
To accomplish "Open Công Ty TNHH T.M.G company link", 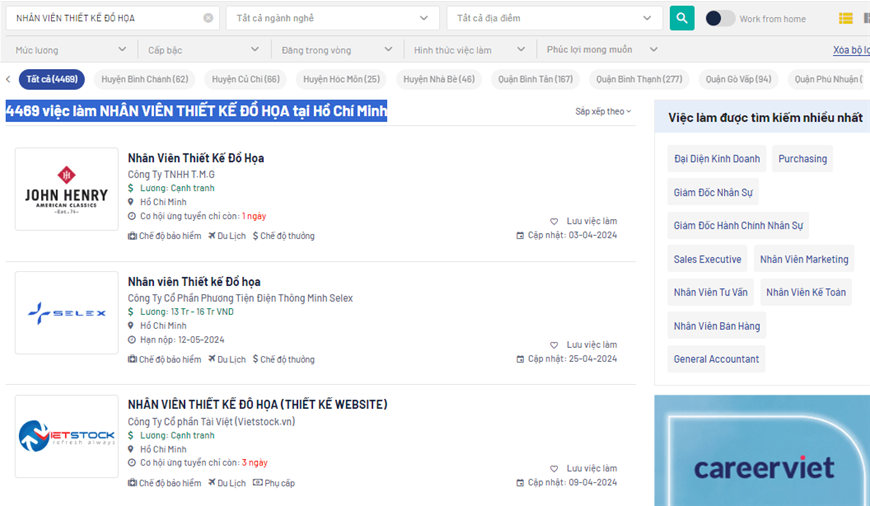I will (171, 174).
